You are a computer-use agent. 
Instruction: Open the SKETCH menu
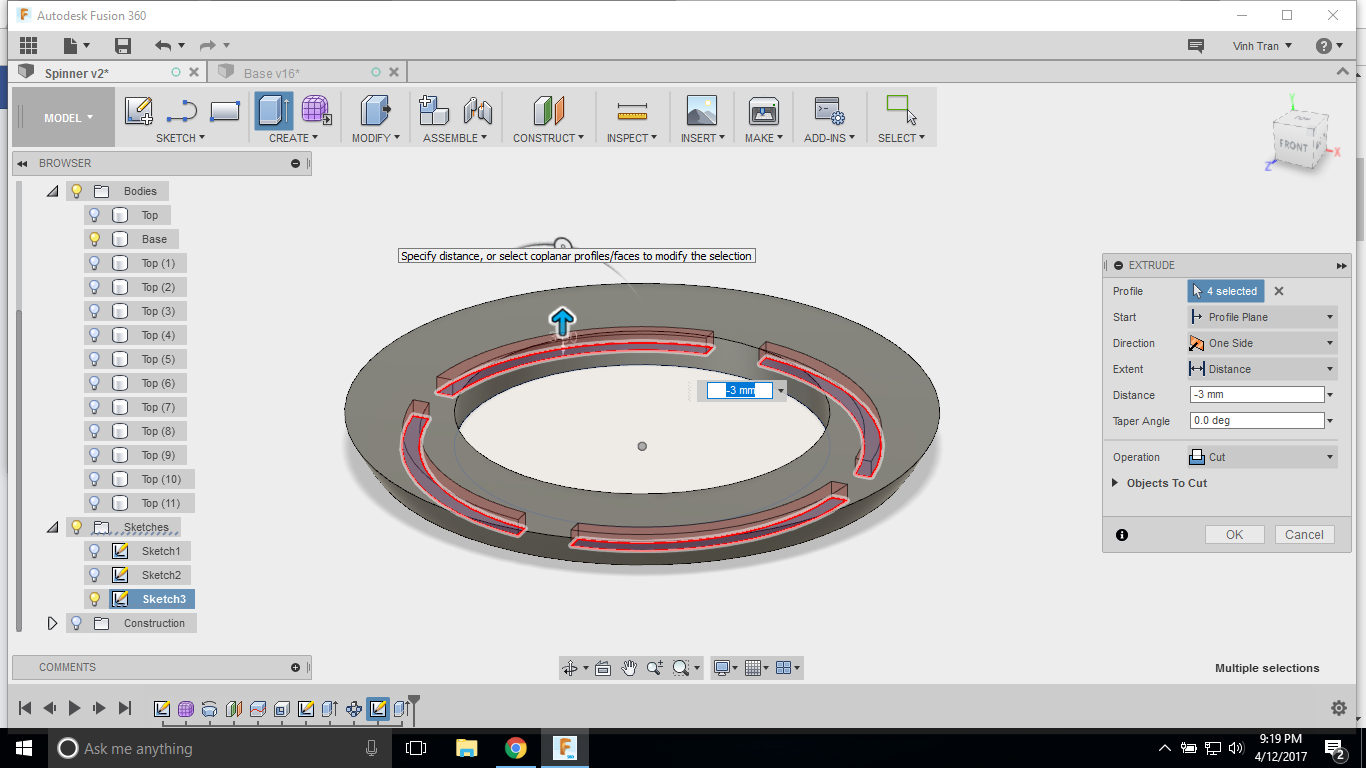(x=180, y=138)
